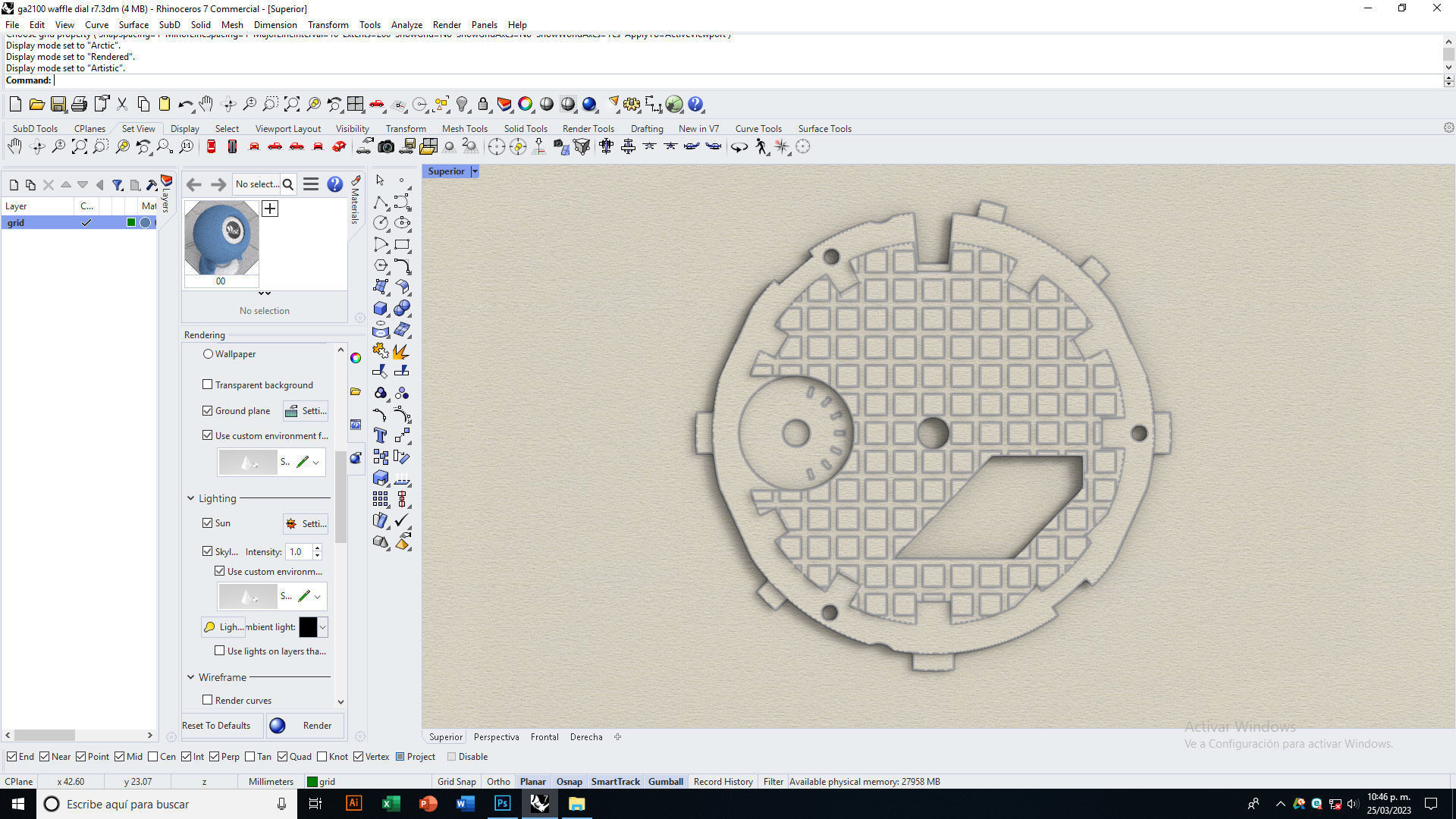Toggle the Cen osnap checkbox
Viewport: 1456px width, 819px height.
pyautogui.click(x=153, y=756)
